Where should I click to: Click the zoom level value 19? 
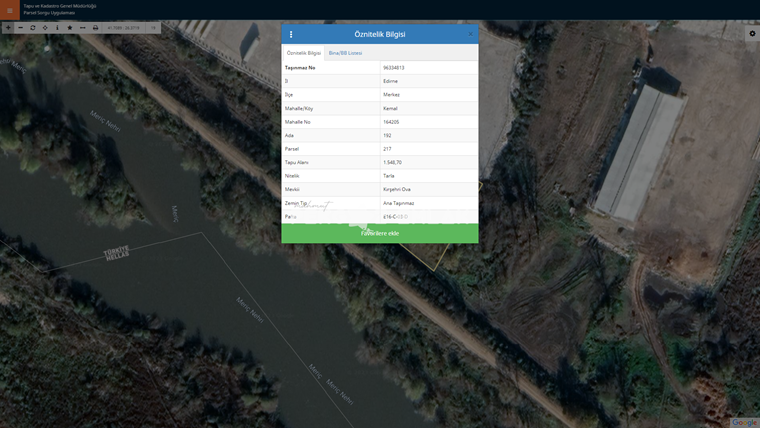[x=153, y=28]
